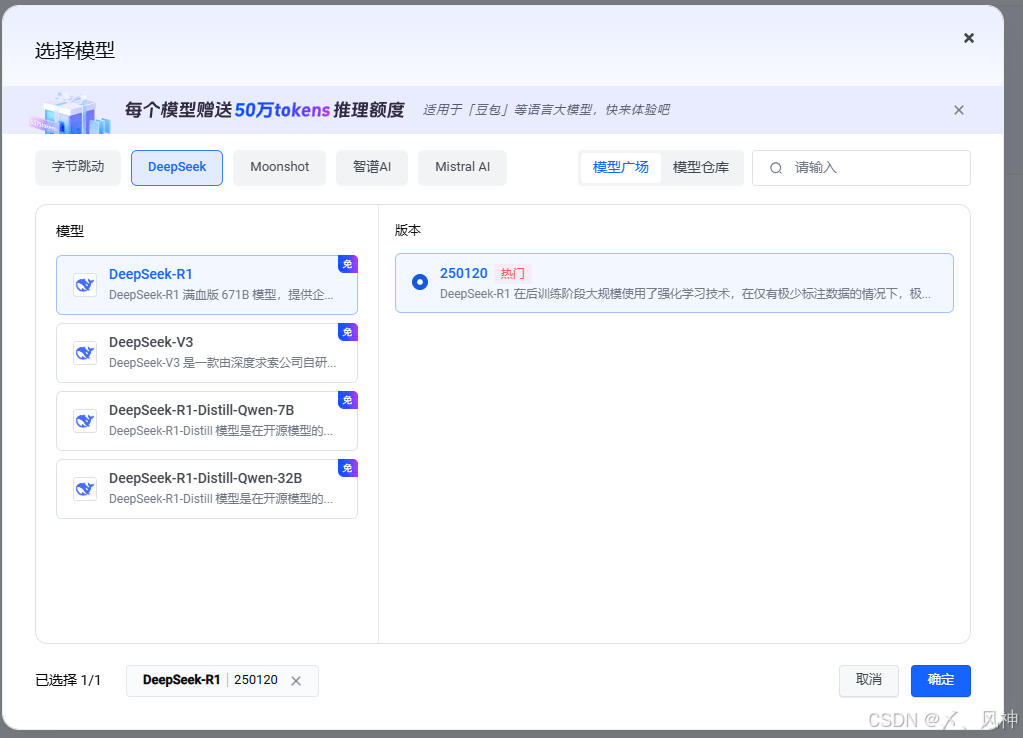Click the 免 badge on DeepSeek-V3
1023x738 pixels.
[348, 332]
